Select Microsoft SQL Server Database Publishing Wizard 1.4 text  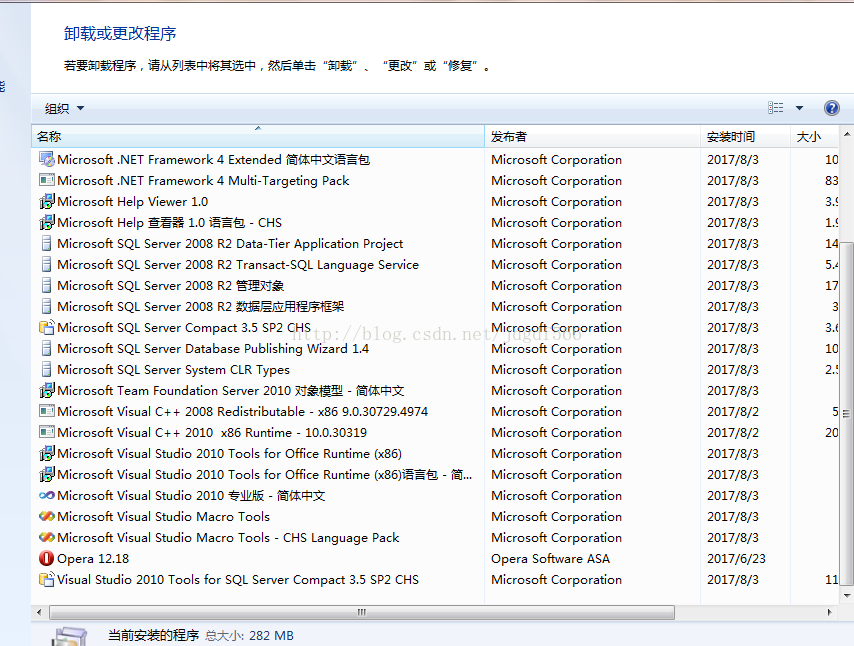(x=213, y=349)
